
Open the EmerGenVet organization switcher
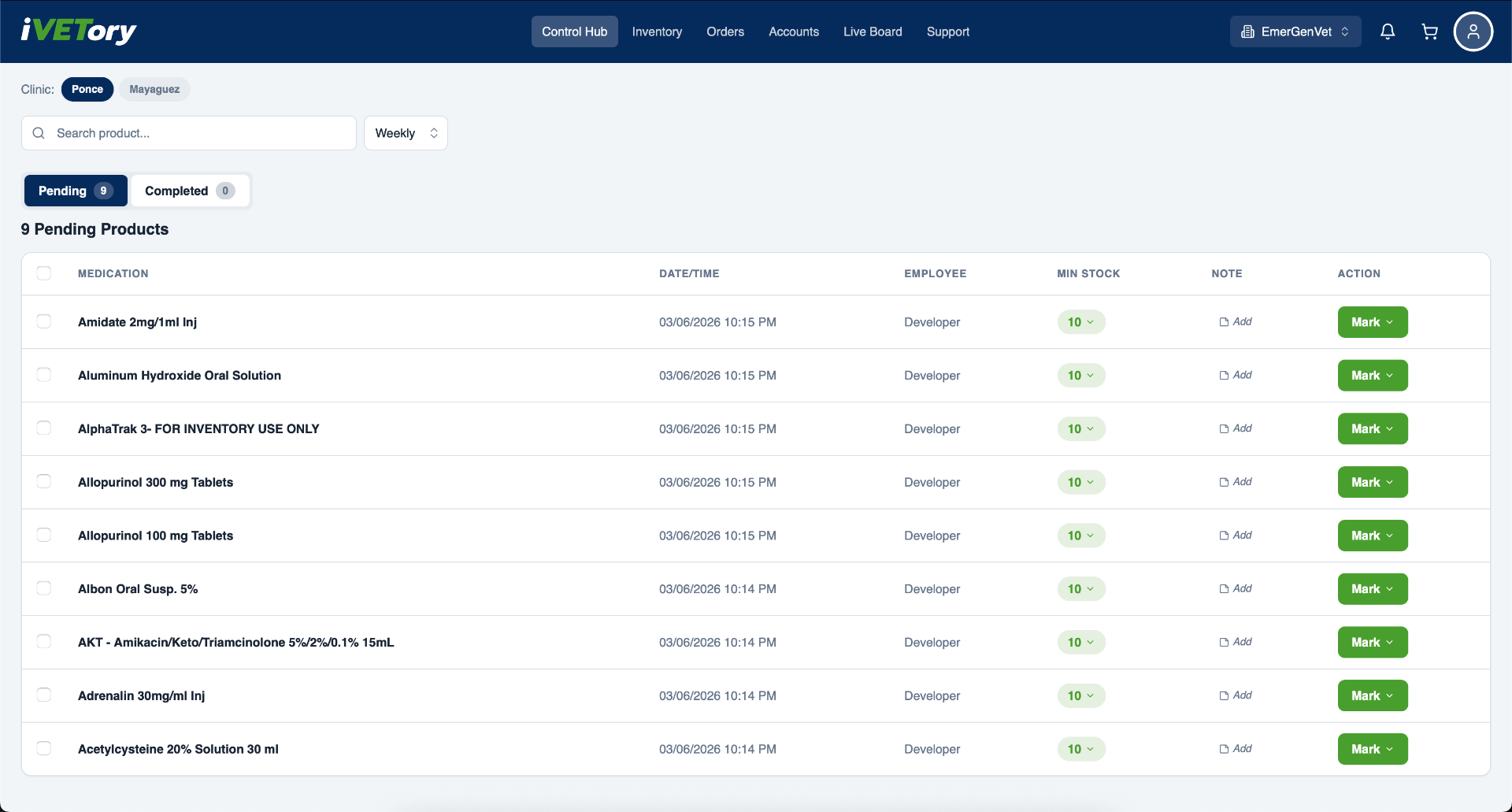click(x=1295, y=32)
